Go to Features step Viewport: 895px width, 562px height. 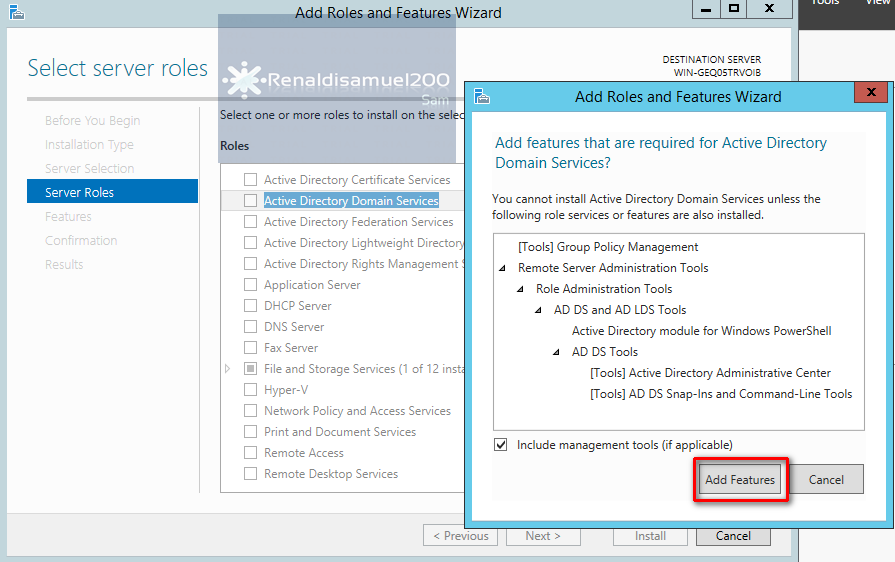point(68,216)
